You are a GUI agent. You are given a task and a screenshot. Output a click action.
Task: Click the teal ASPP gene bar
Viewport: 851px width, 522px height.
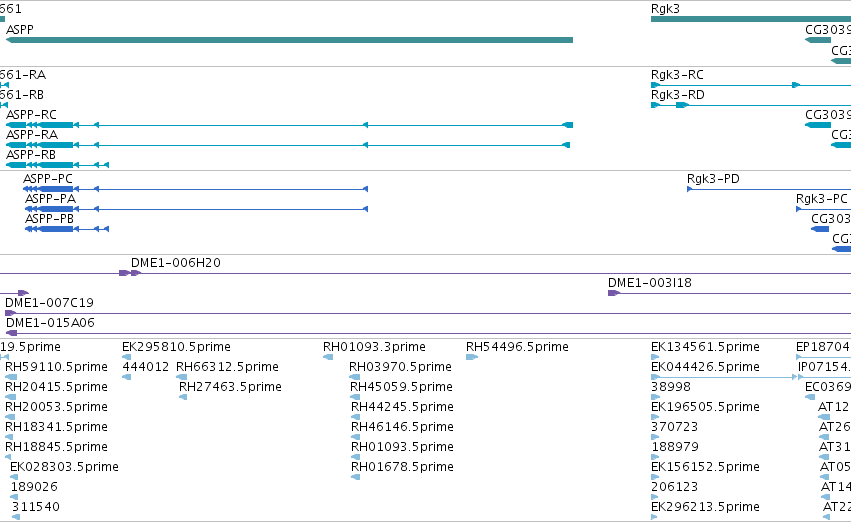tap(289, 40)
